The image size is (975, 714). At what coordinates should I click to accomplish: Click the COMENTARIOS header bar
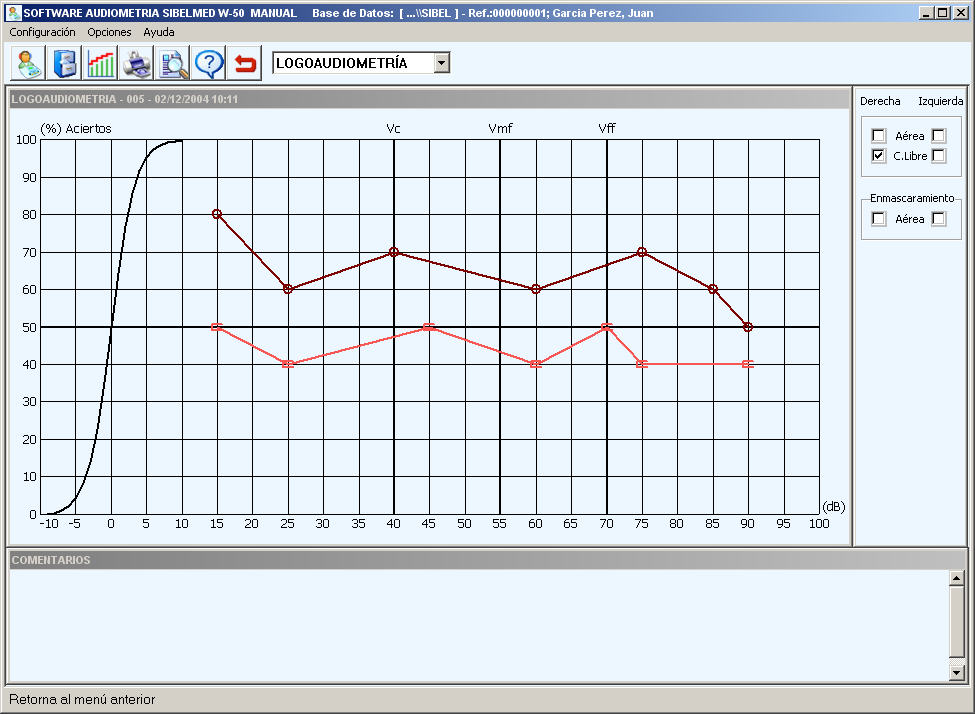(x=489, y=560)
